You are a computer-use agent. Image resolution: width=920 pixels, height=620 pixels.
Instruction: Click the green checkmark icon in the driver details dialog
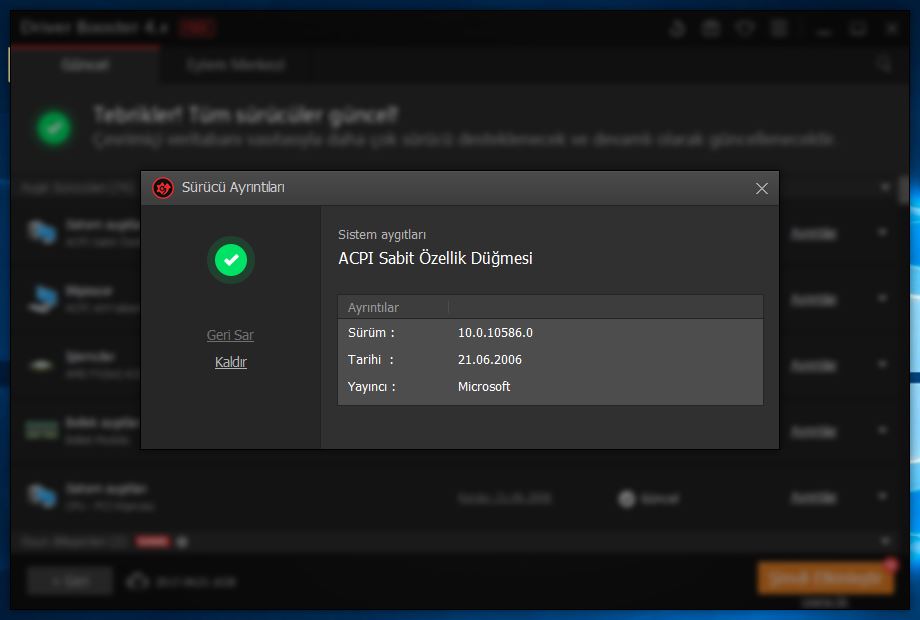[231, 260]
